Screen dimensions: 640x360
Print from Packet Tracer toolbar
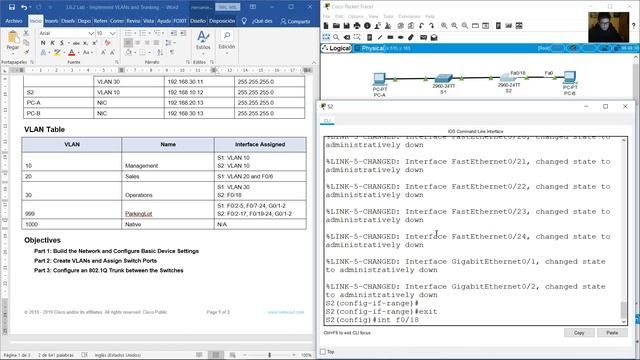[357, 26]
